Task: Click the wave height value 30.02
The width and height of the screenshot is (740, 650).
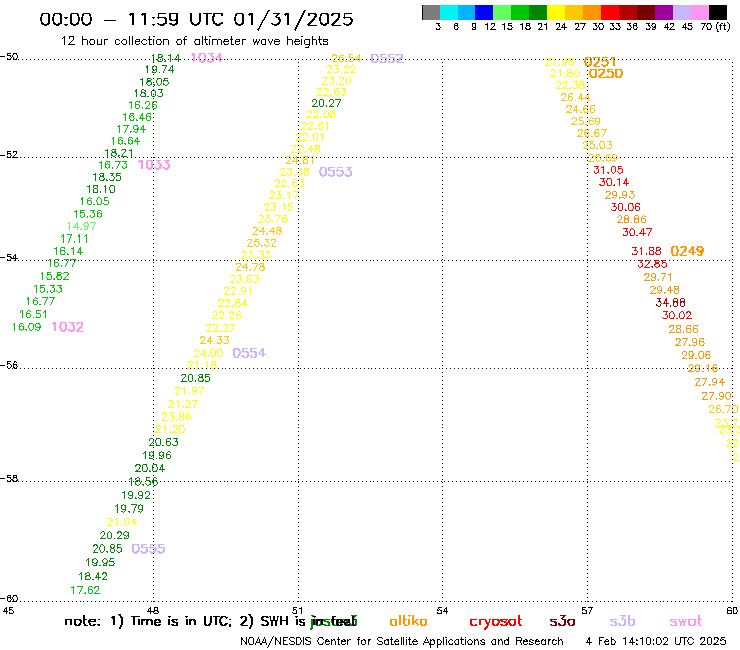Action: [x=677, y=315]
